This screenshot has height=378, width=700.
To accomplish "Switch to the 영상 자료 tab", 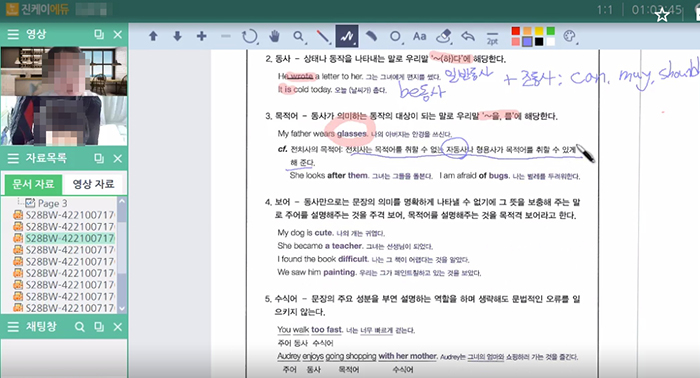I will coord(93,184).
